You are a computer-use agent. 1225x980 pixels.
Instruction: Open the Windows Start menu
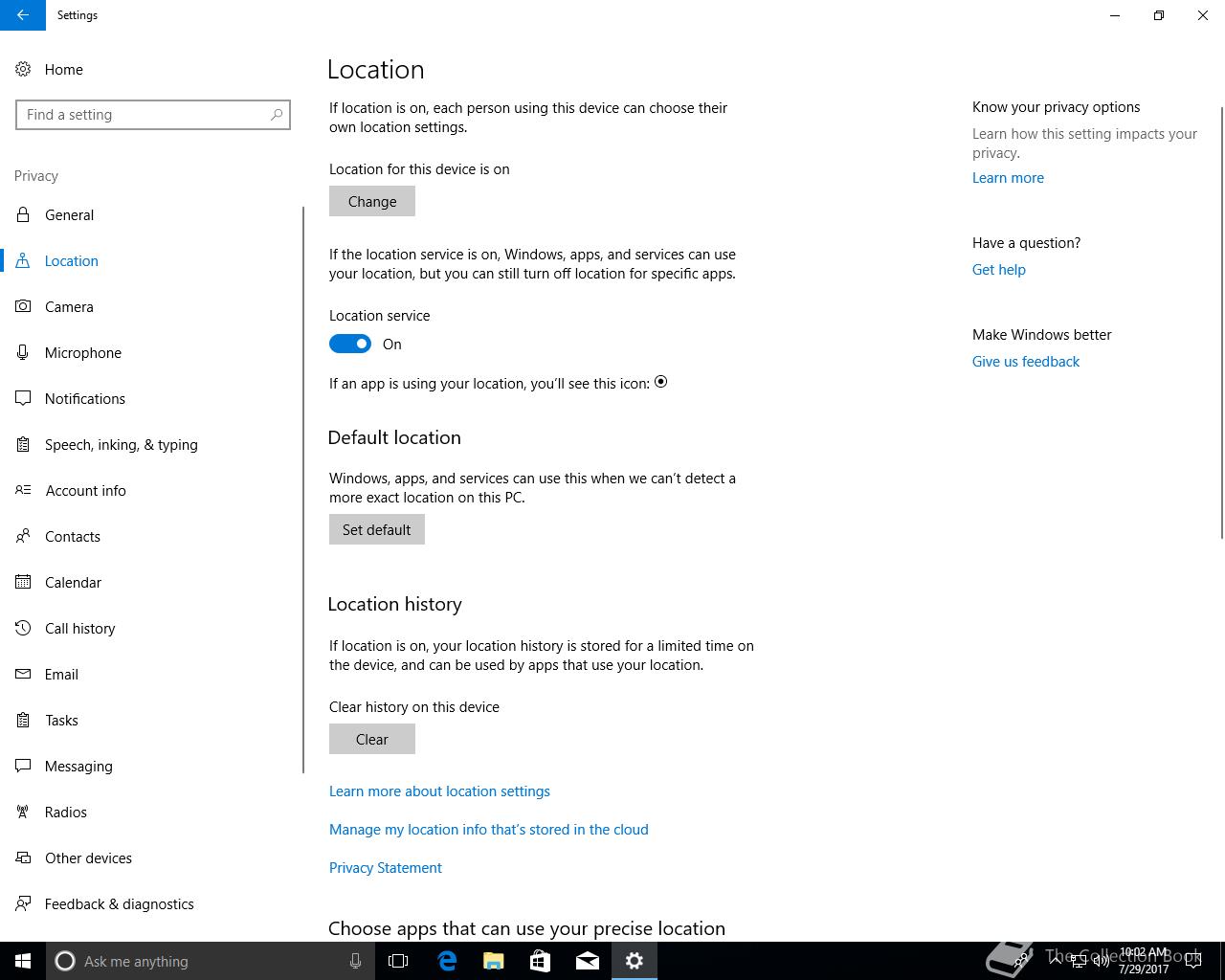coord(23,961)
